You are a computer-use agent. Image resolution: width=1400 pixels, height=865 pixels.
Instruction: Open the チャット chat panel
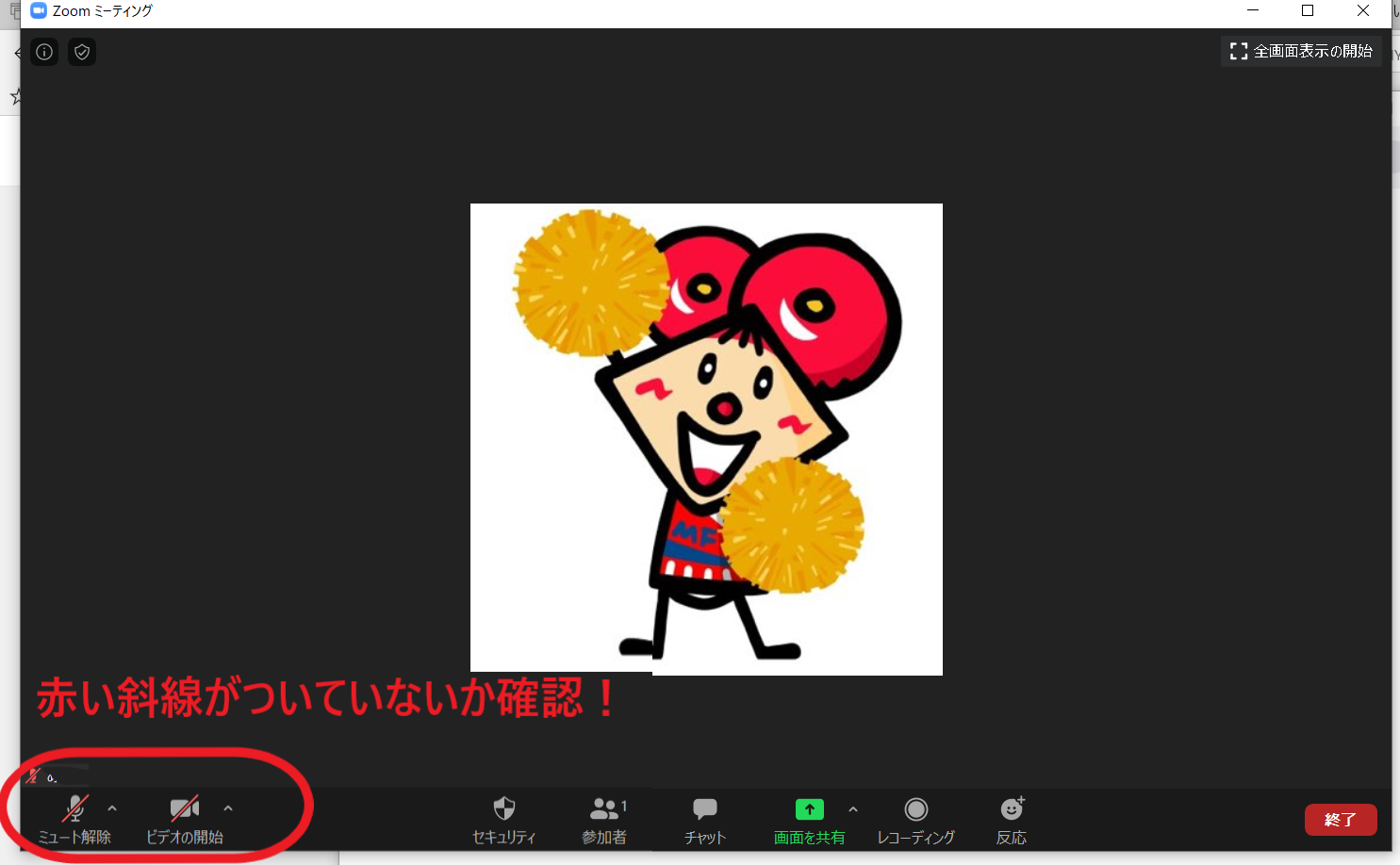point(705,820)
